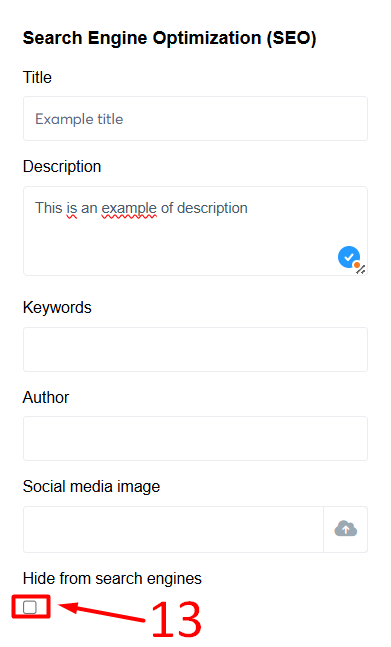This screenshot has width=391, height=647.
Task: Click the Description field label
Action: (62, 166)
